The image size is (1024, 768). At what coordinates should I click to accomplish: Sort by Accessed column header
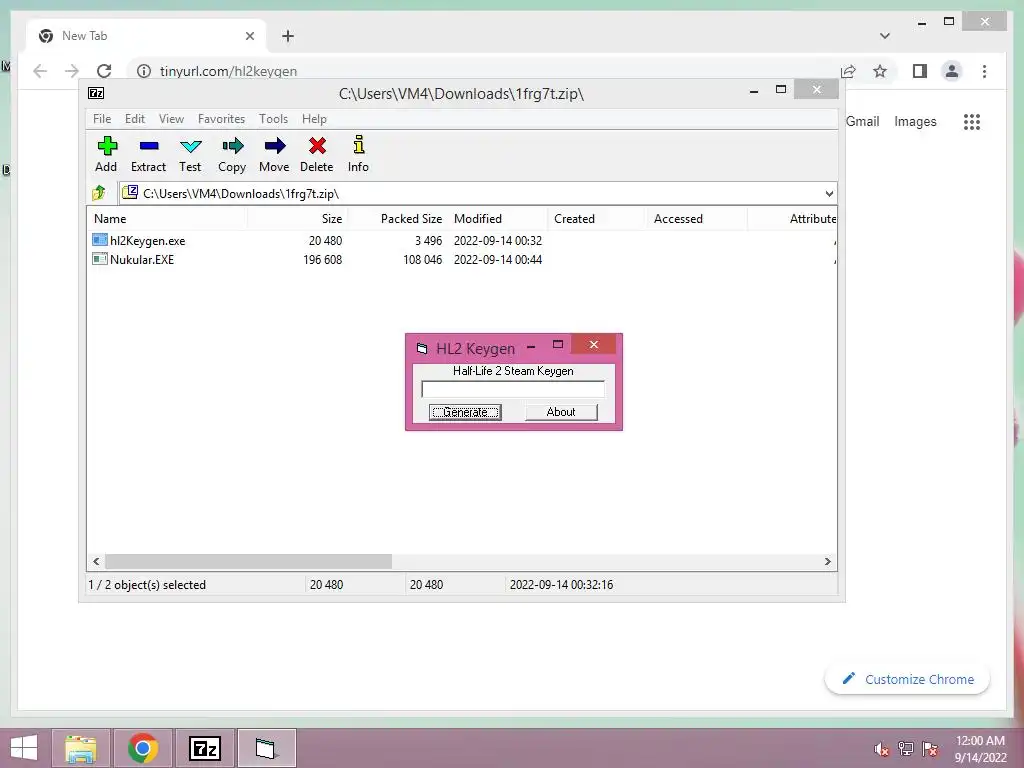point(697,219)
